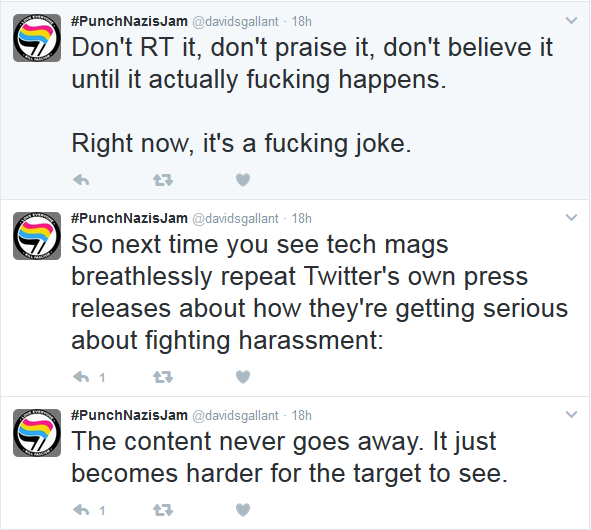Open avatar picture of the first tweet
The height and width of the screenshot is (530, 591).
coord(37,38)
